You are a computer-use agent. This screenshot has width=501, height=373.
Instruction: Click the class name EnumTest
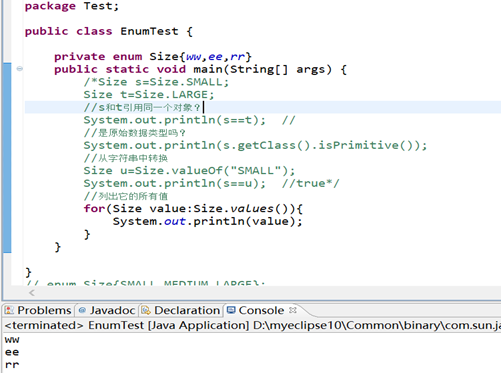point(149,31)
